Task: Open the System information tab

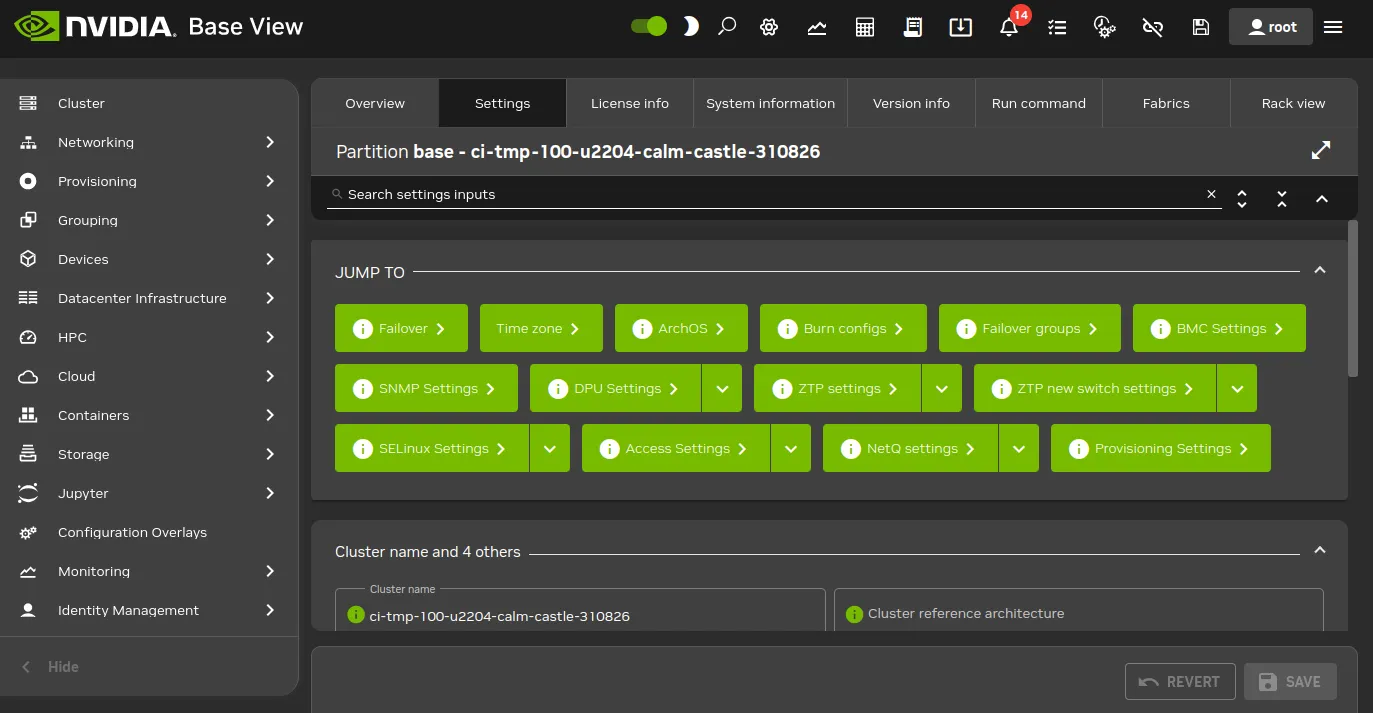Action: [770, 103]
